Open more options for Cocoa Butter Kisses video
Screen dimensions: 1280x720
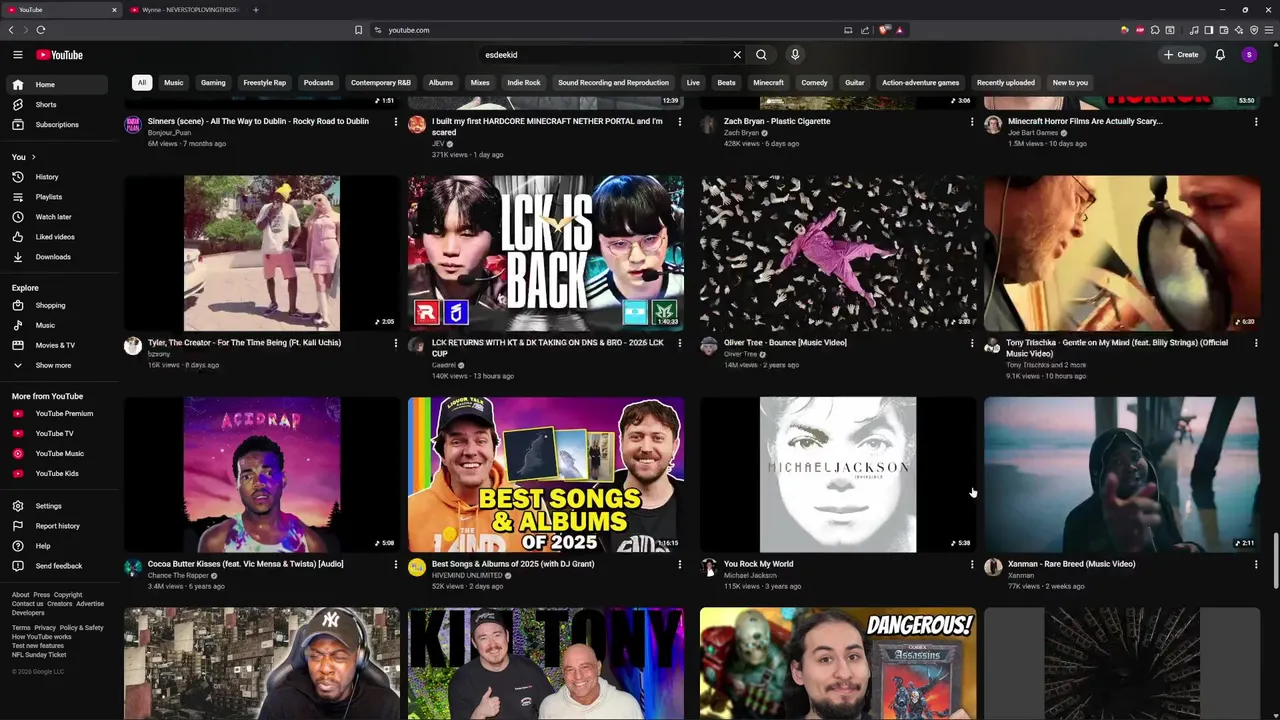[396, 564]
